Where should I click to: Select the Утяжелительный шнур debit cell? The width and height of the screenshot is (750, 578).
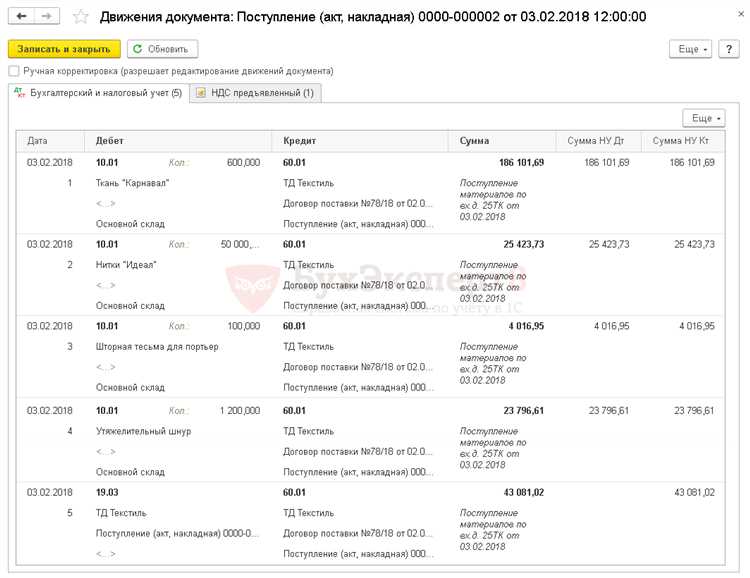(x=143, y=431)
